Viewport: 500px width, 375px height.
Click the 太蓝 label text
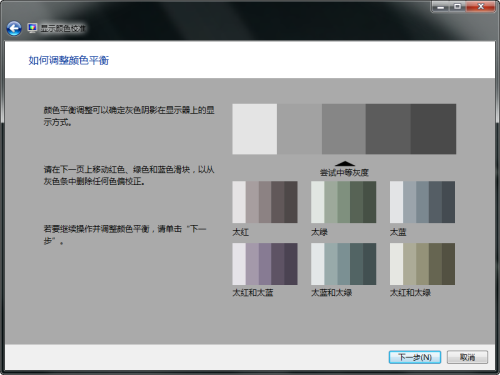point(398,232)
